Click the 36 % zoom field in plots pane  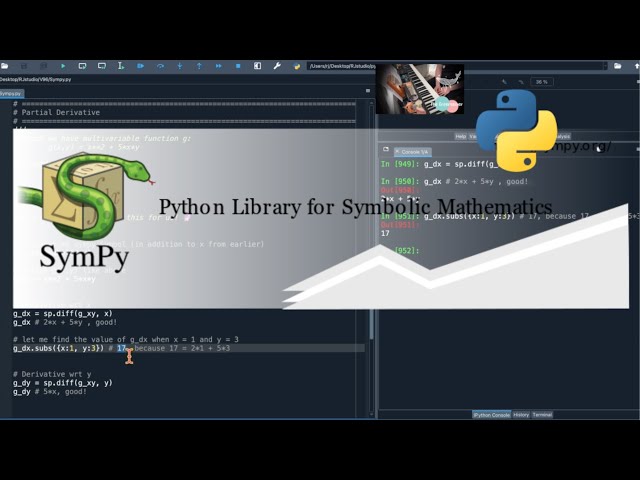[x=542, y=82]
